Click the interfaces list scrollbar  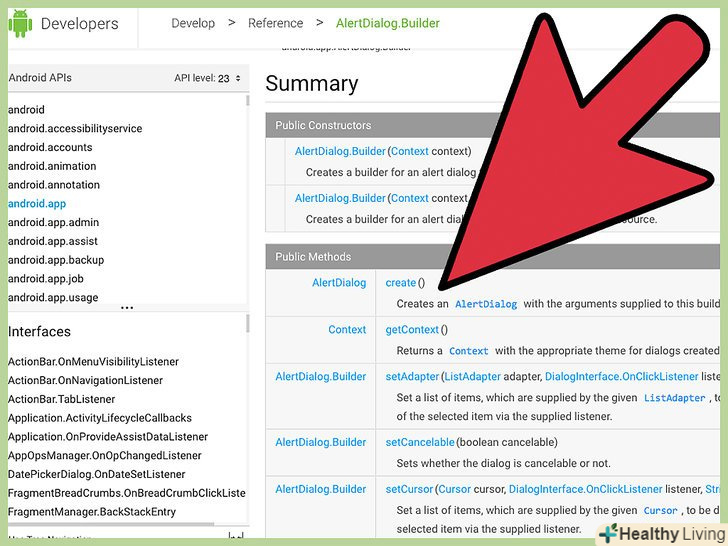tap(247, 323)
